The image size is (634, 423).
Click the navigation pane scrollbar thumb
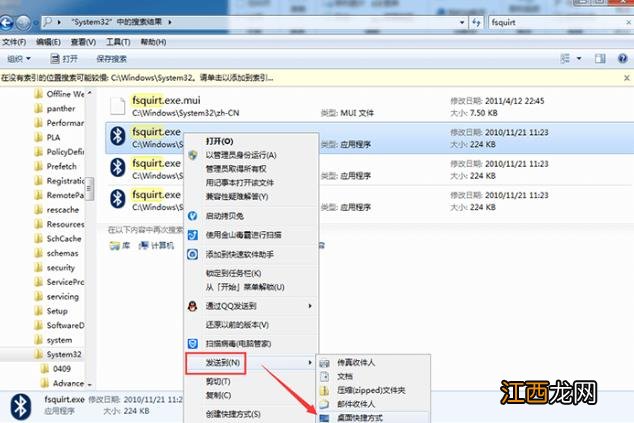click(x=89, y=189)
